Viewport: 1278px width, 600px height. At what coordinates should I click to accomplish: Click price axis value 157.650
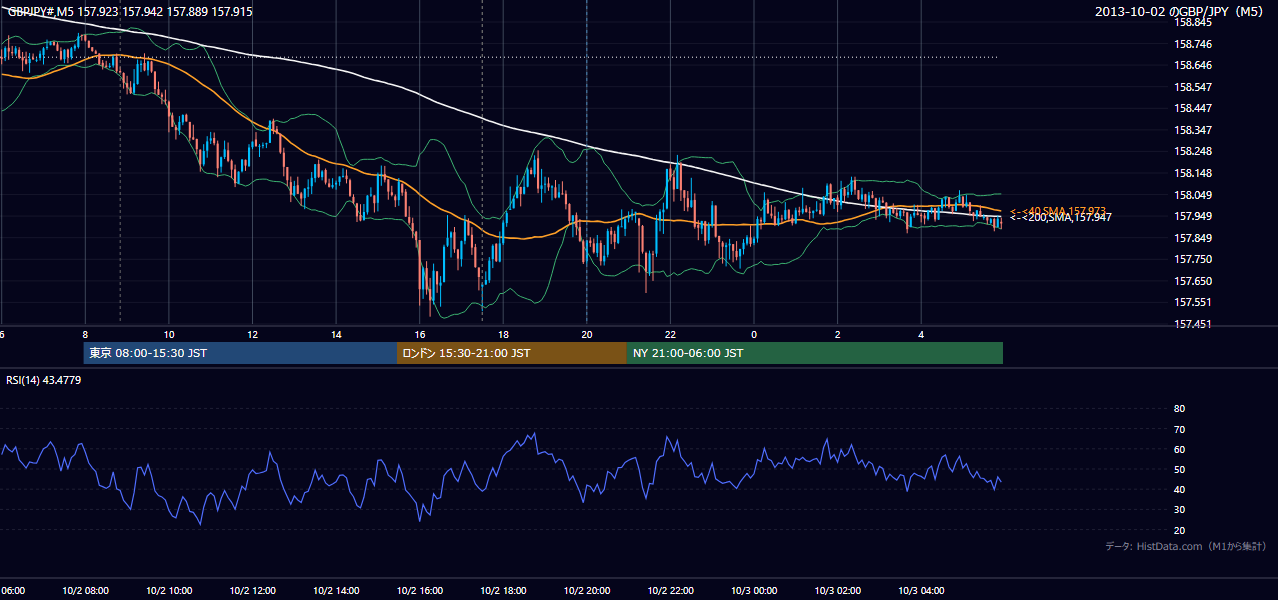1193,281
